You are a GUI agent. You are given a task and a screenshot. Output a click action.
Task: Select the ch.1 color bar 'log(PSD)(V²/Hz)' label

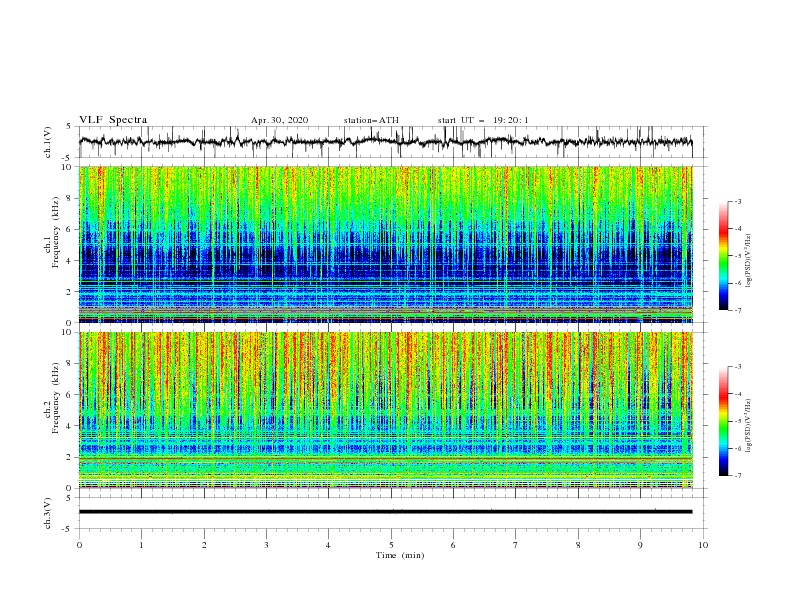748,260
